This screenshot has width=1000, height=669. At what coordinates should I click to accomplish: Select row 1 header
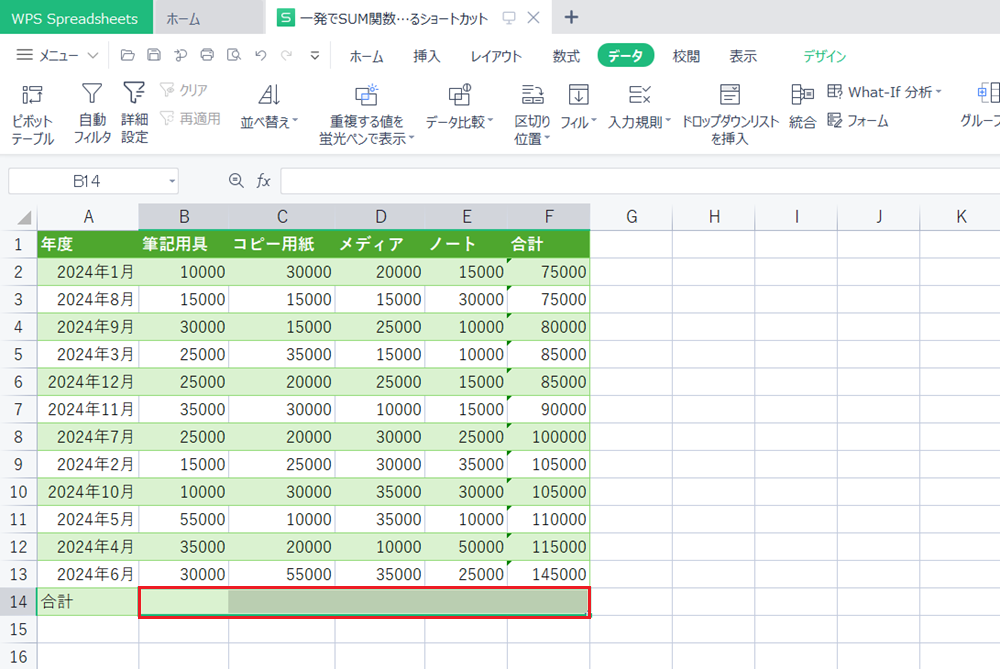point(18,244)
